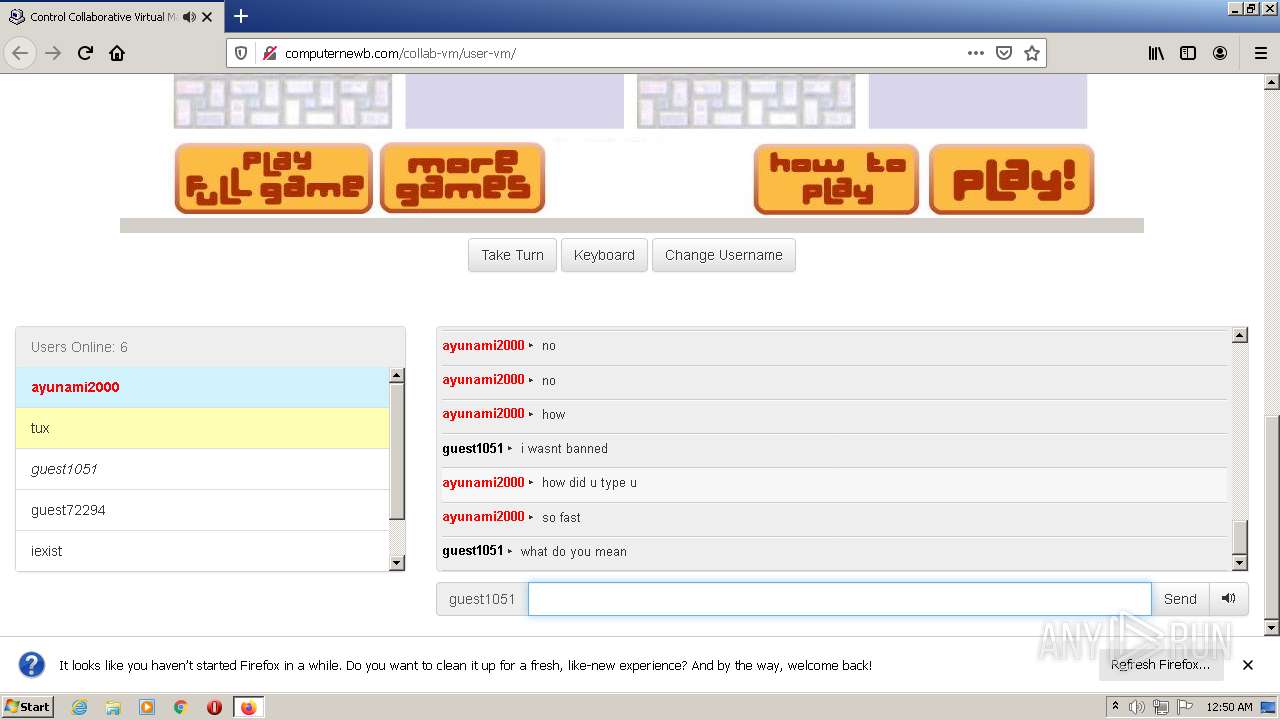The height and width of the screenshot is (720, 1280).
Task: Open Opera from taskbar
Action: tap(214, 707)
